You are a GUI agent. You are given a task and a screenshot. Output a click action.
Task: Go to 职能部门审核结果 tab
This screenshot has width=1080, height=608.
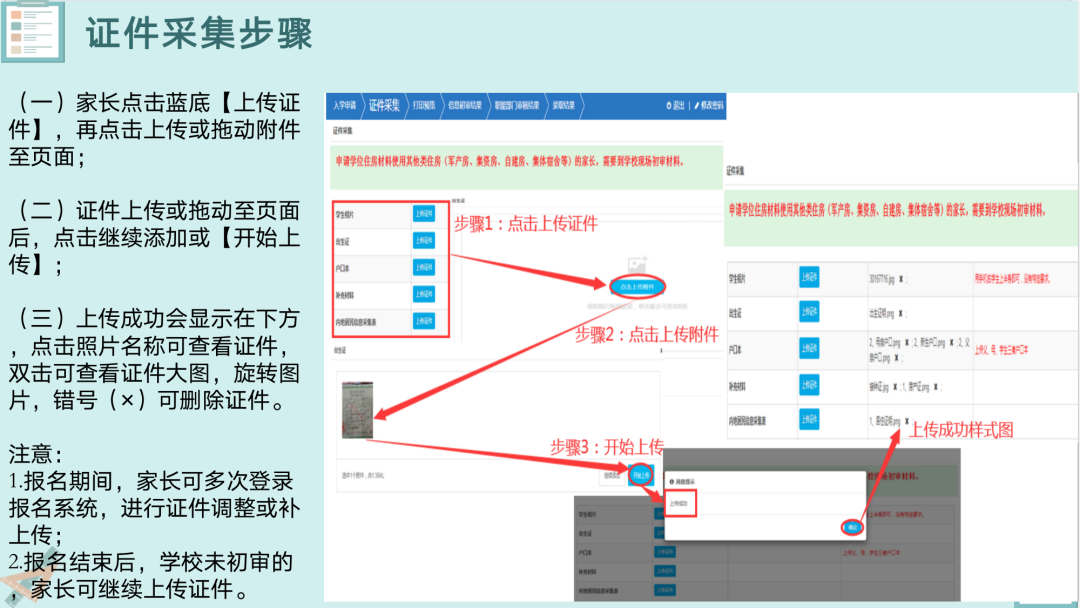click(517, 105)
